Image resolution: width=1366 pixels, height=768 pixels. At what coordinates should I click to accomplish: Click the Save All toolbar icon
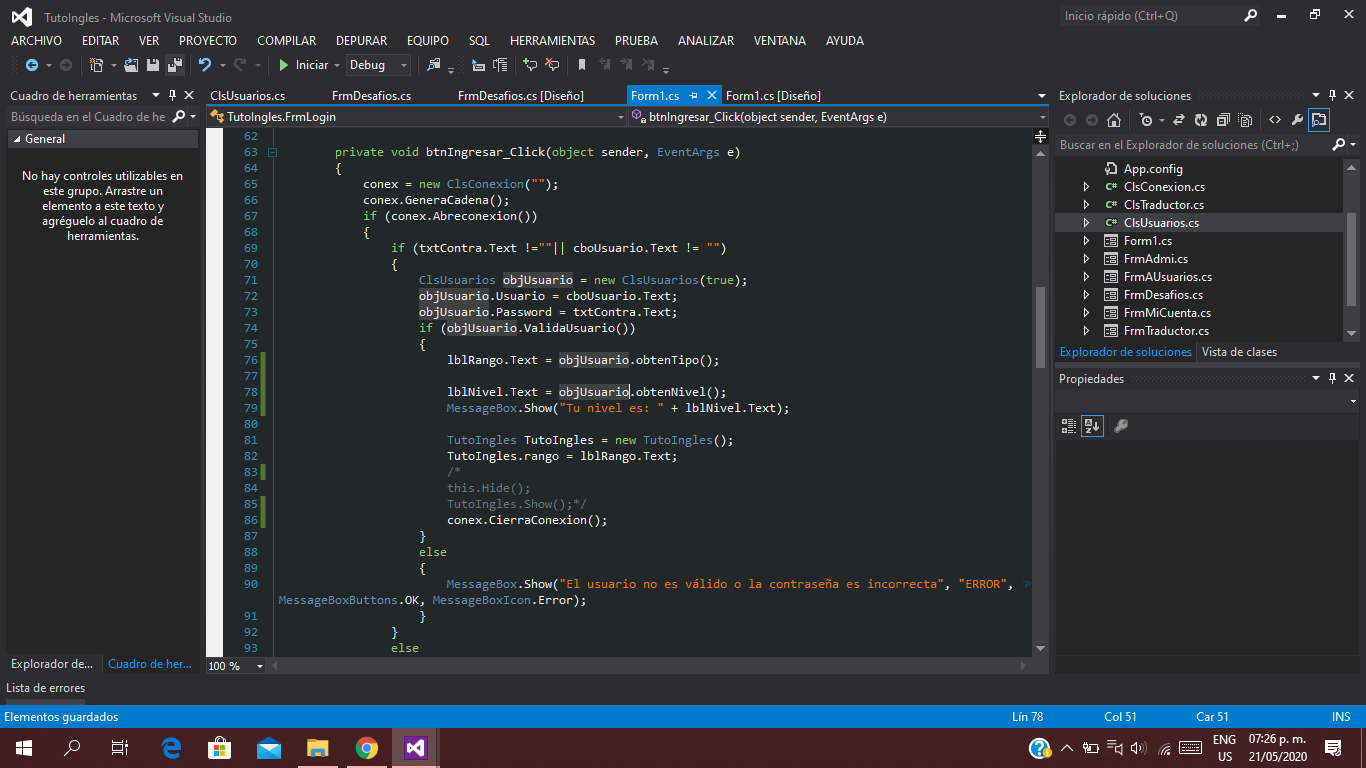(x=175, y=65)
